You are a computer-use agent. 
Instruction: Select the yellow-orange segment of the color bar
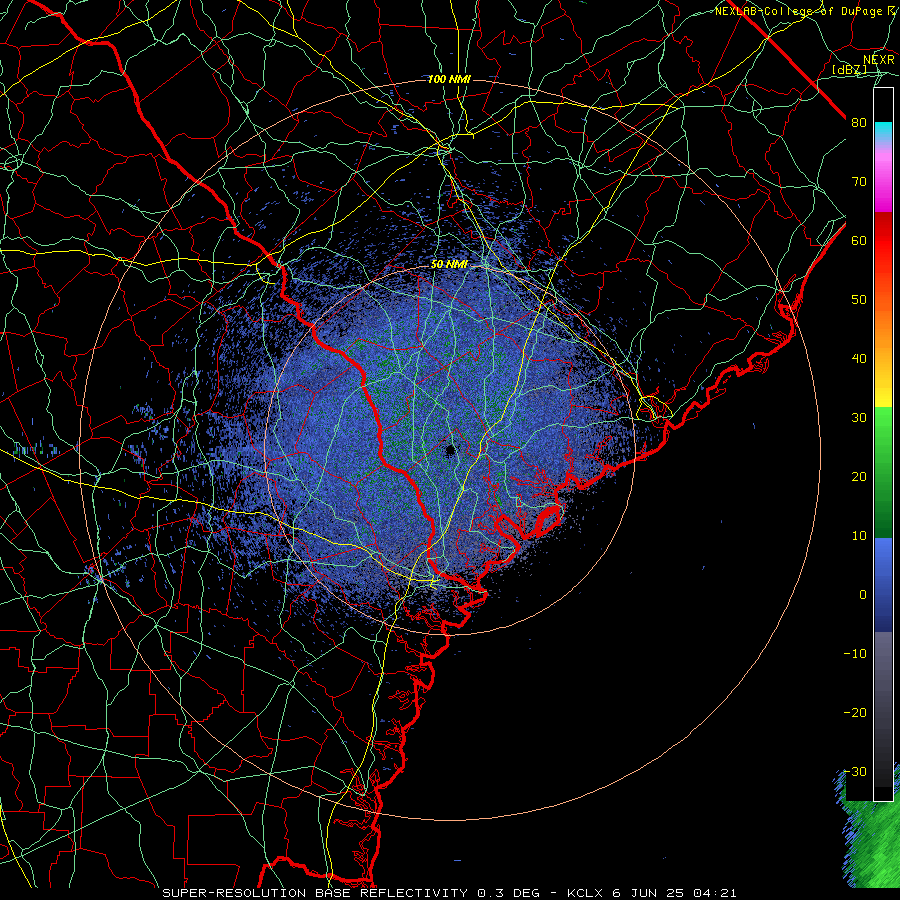coord(883,356)
